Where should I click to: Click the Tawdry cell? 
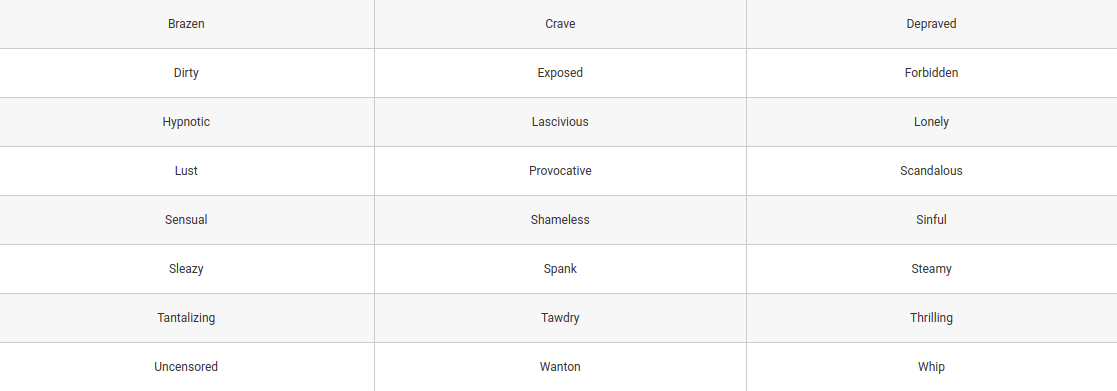[560, 318]
